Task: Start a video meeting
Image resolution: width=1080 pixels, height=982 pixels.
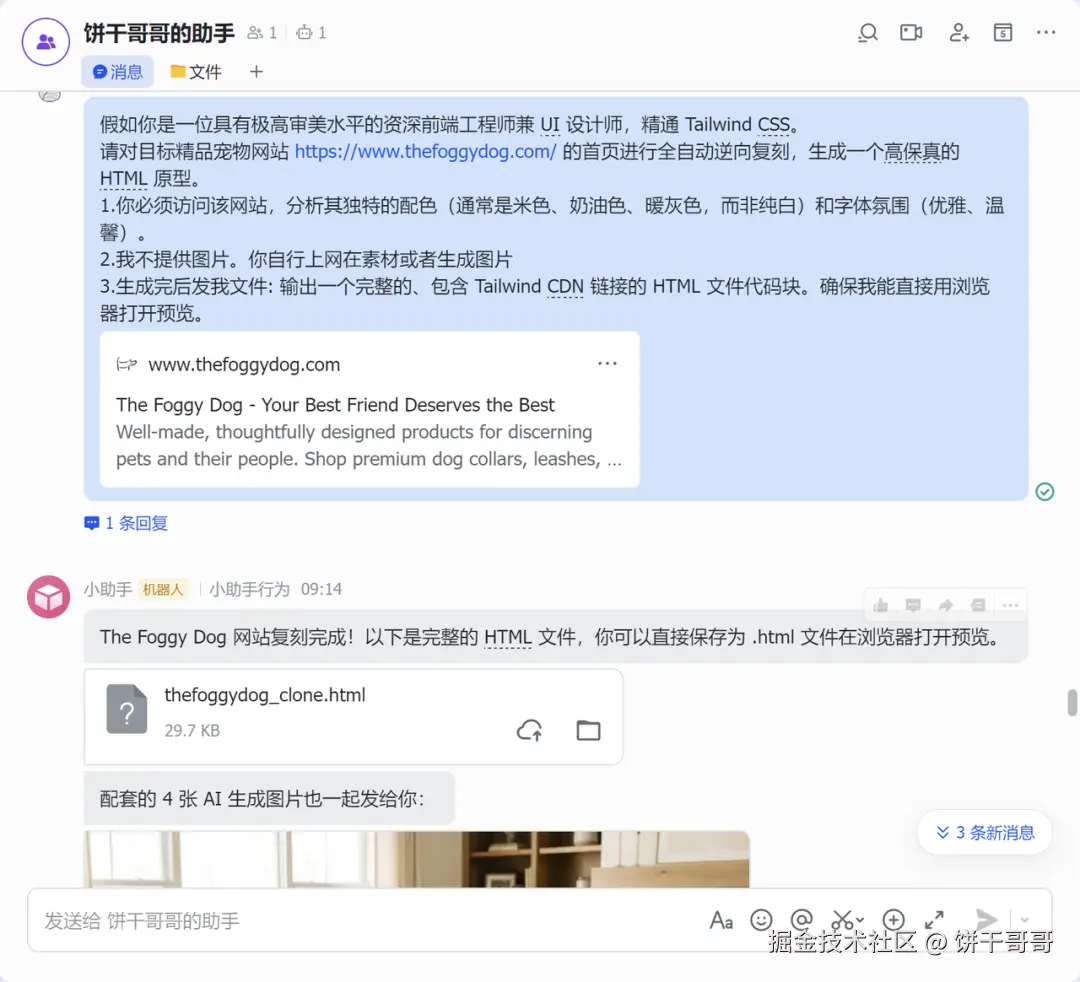Action: [911, 32]
